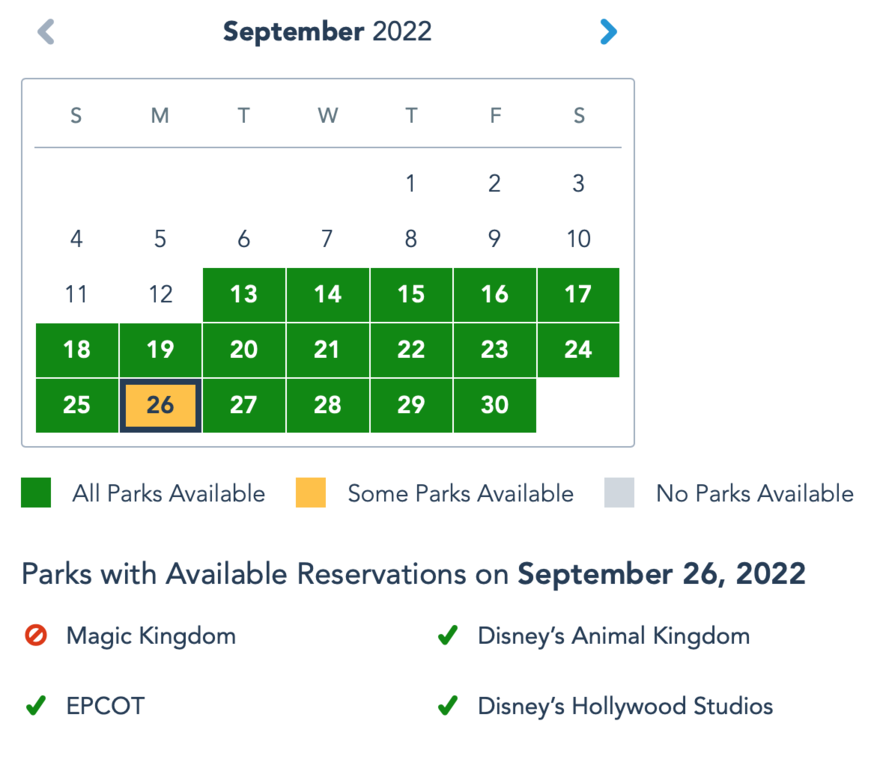Select September 21 date
Screen dimensions: 871x768
(x=328, y=350)
